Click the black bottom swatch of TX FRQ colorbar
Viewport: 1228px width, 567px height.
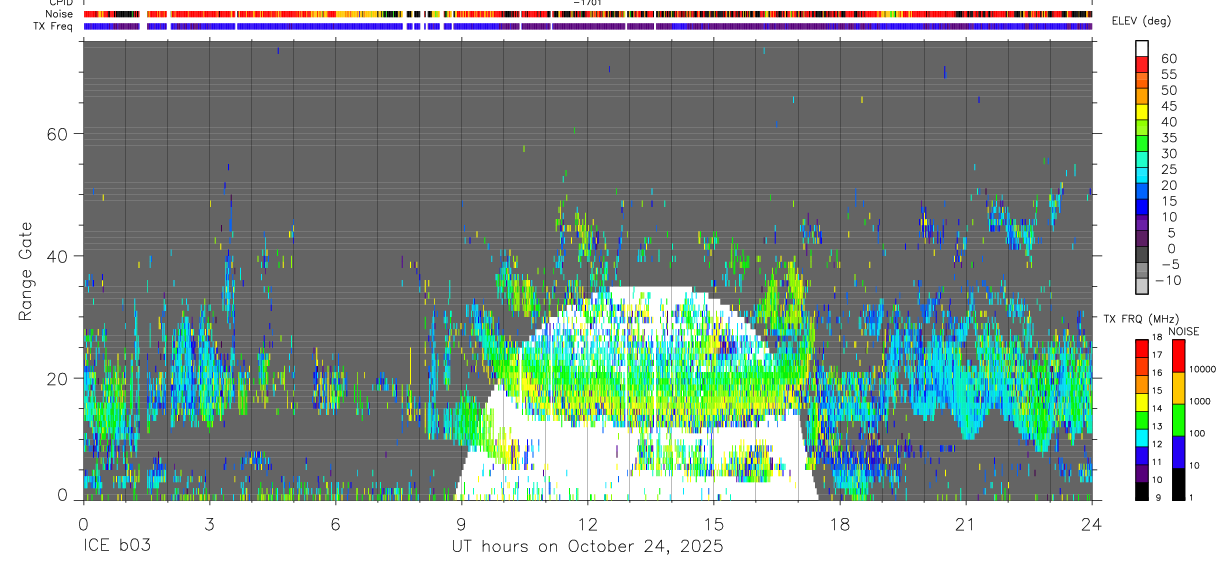click(1142, 491)
